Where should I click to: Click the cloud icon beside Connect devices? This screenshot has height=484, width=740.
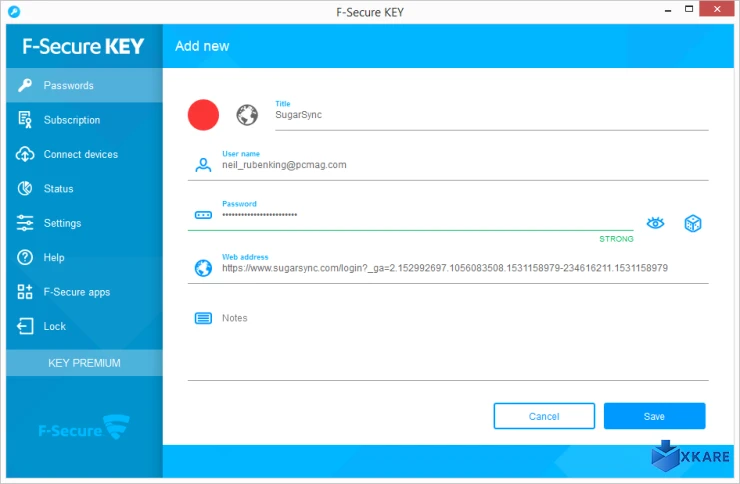25,154
